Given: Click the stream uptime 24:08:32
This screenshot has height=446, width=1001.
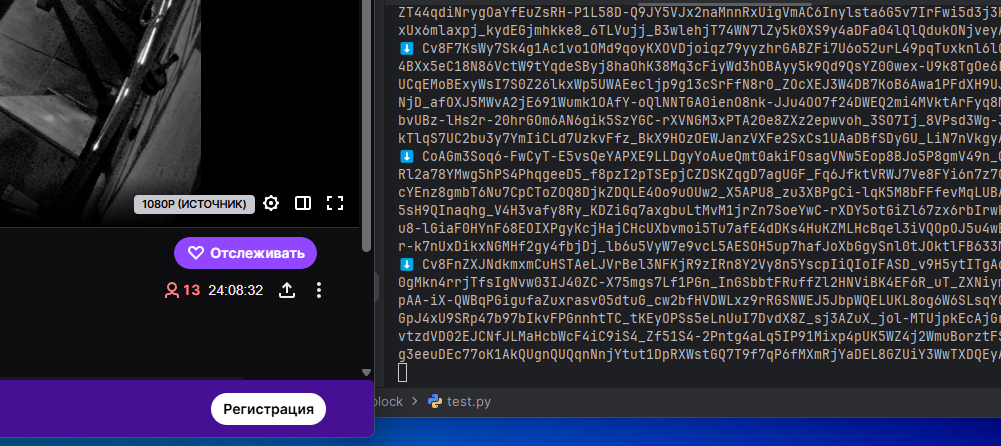Looking at the screenshot, I should click(x=235, y=291).
